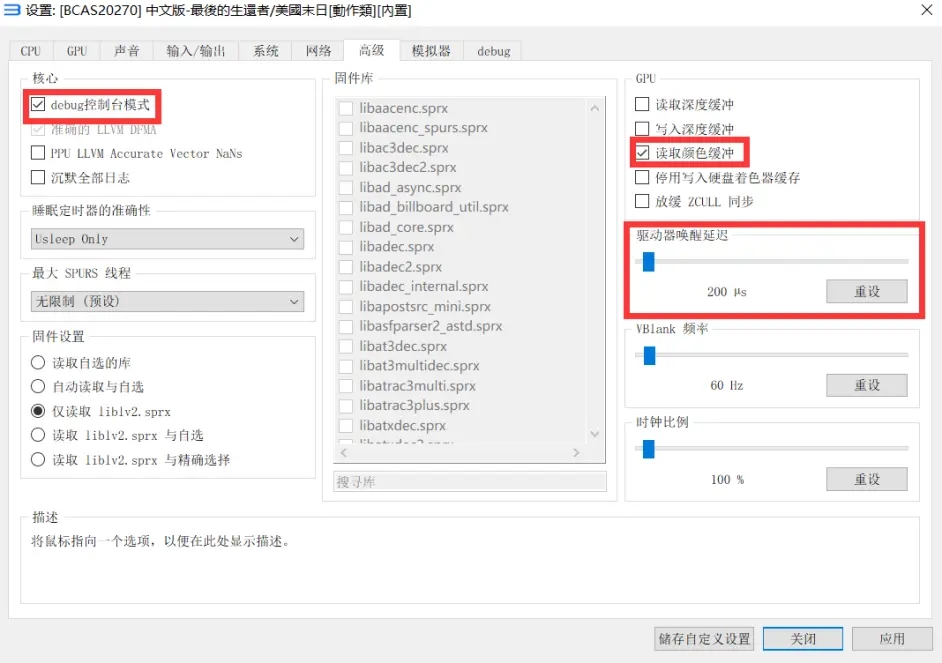Open the 模拟器 tab
Viewport: 942px width, 663px height.
click(x=431, y=50)
